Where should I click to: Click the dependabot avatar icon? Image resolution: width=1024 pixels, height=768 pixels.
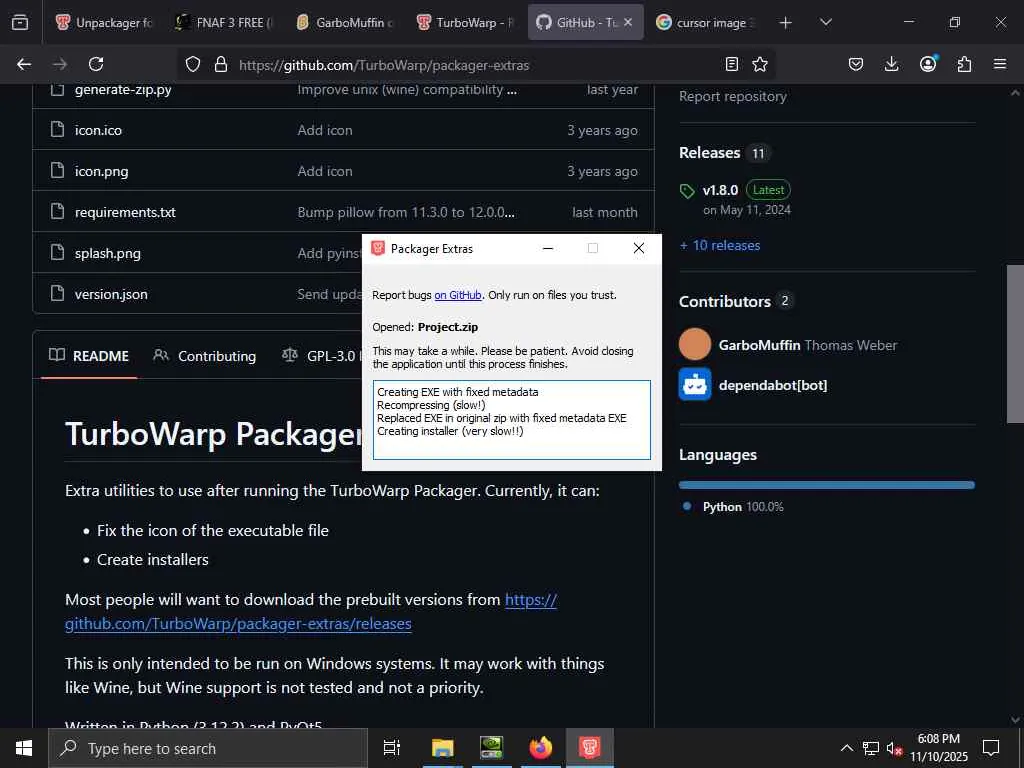coord(695,385)
